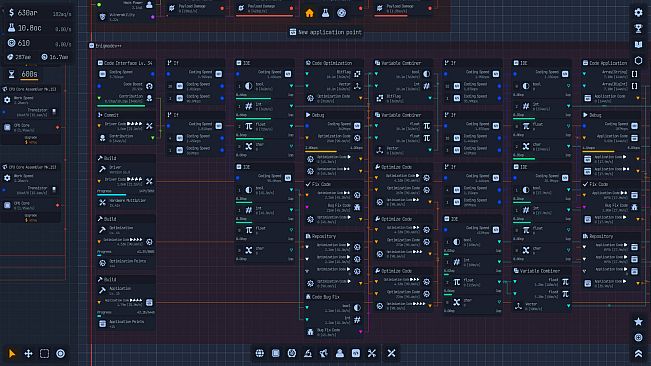
Task: Open the globe icon in the bottom toolbar
Action: click(259, 353)
